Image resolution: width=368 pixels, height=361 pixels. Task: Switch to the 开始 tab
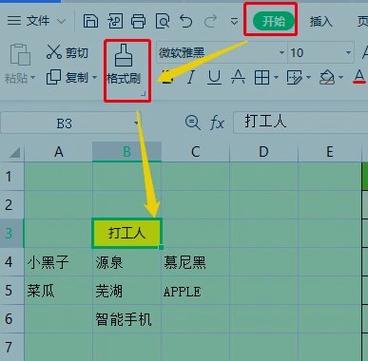pyautogui.click(x=274, y=22)
